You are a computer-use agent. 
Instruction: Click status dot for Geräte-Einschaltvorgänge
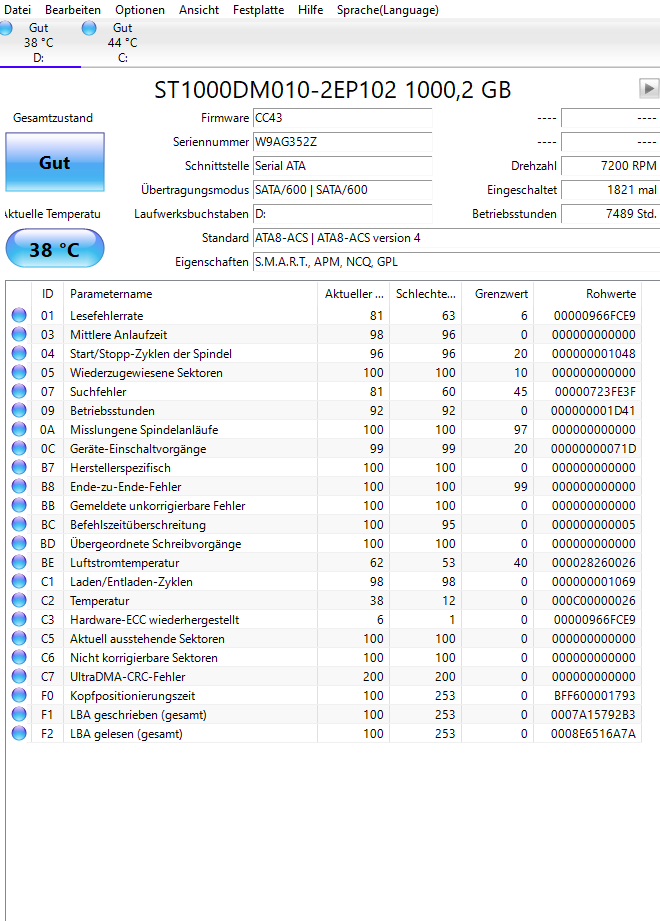(19, 448)
